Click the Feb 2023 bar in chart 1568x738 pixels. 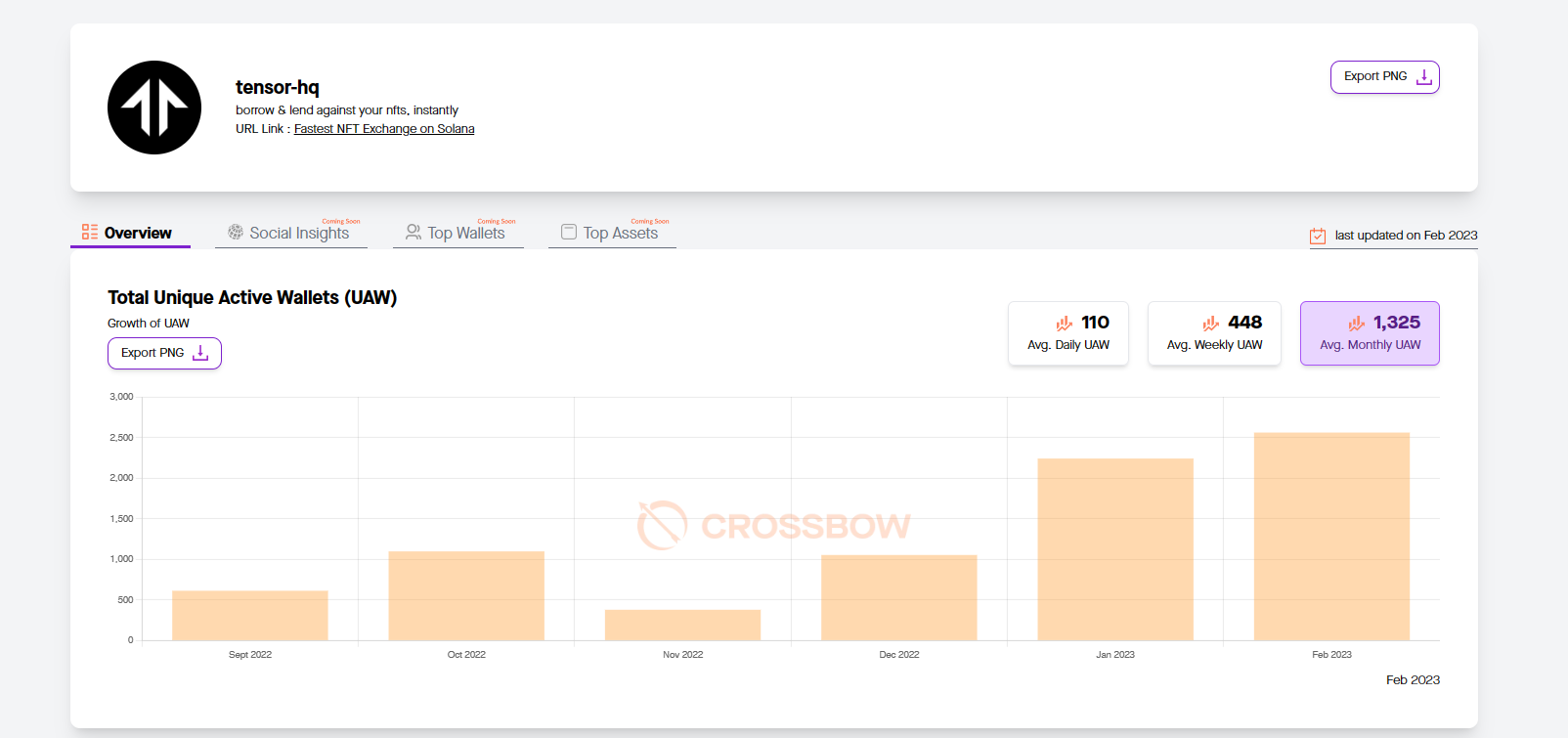[x=1331, y=537]
